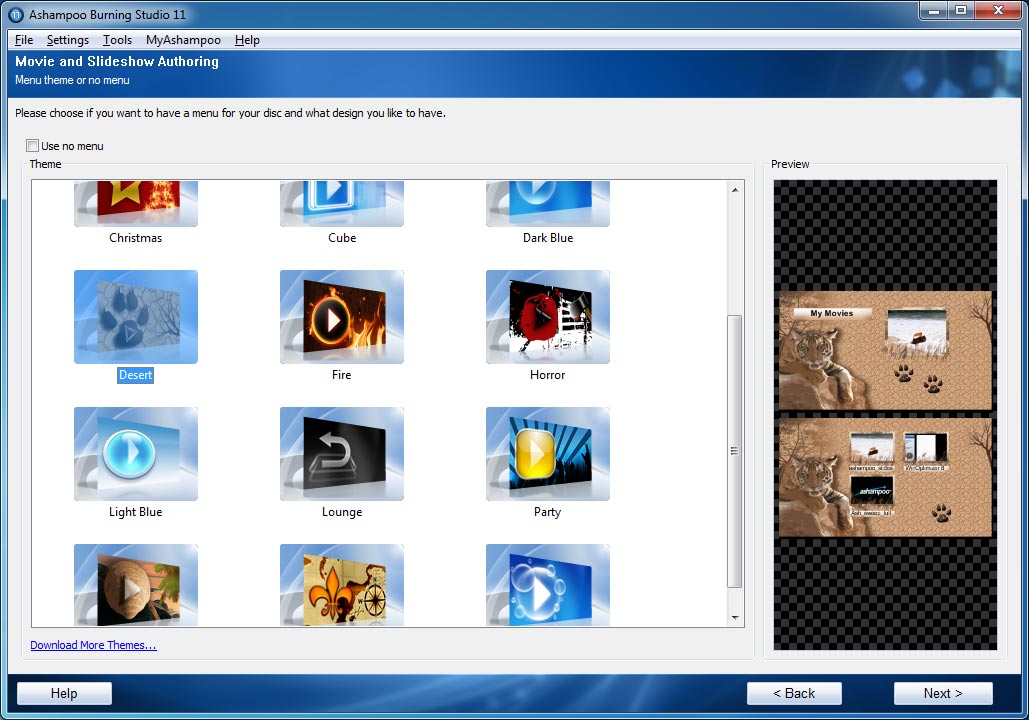
Task: Go back with the Back button
Action: 794,693
